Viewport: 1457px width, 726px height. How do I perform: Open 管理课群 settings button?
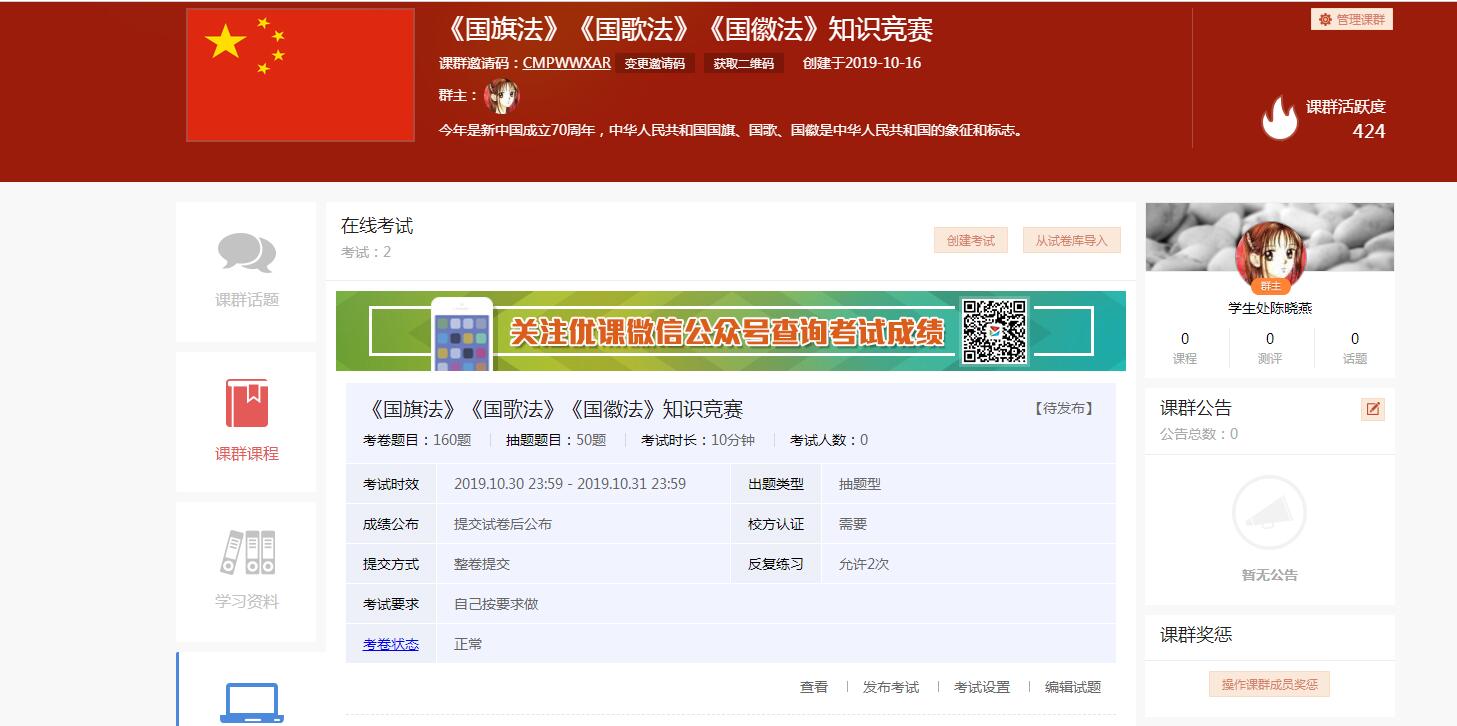pyautogui.click(x=1352, y=19)
